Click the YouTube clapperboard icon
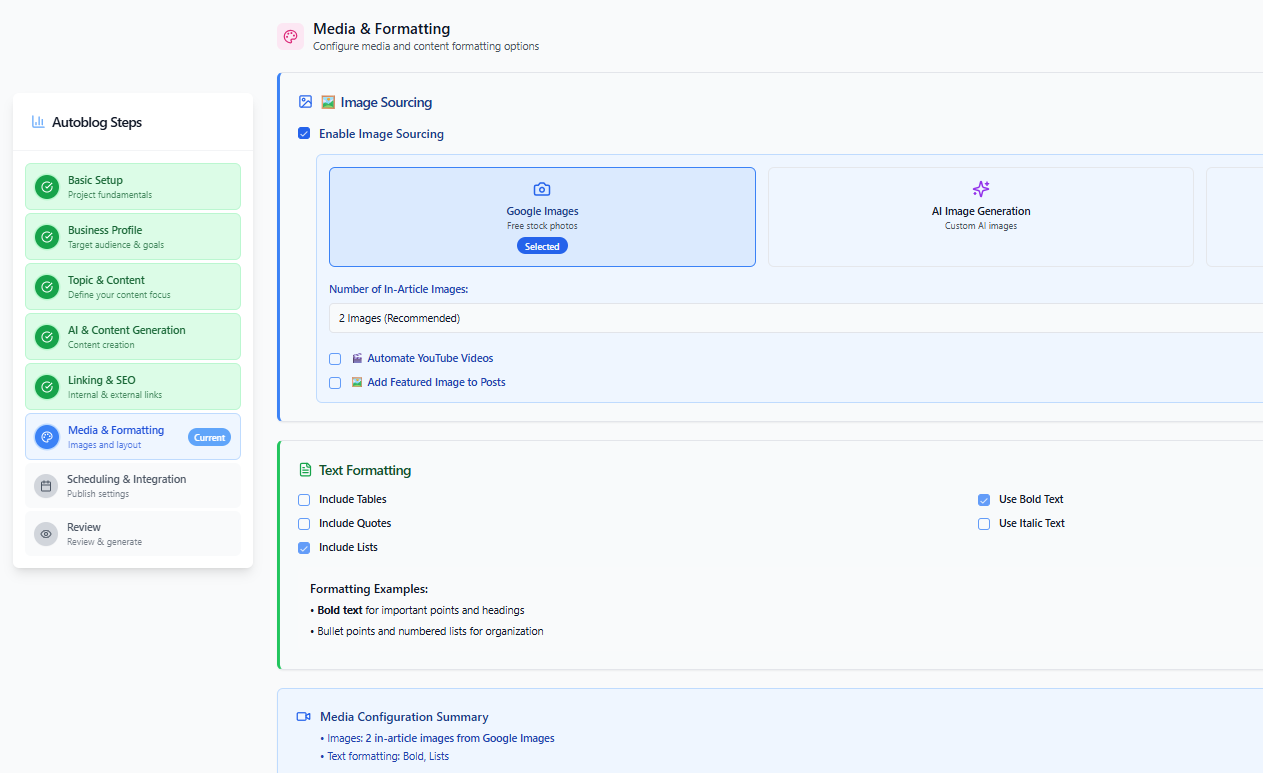 click(357, 358)
